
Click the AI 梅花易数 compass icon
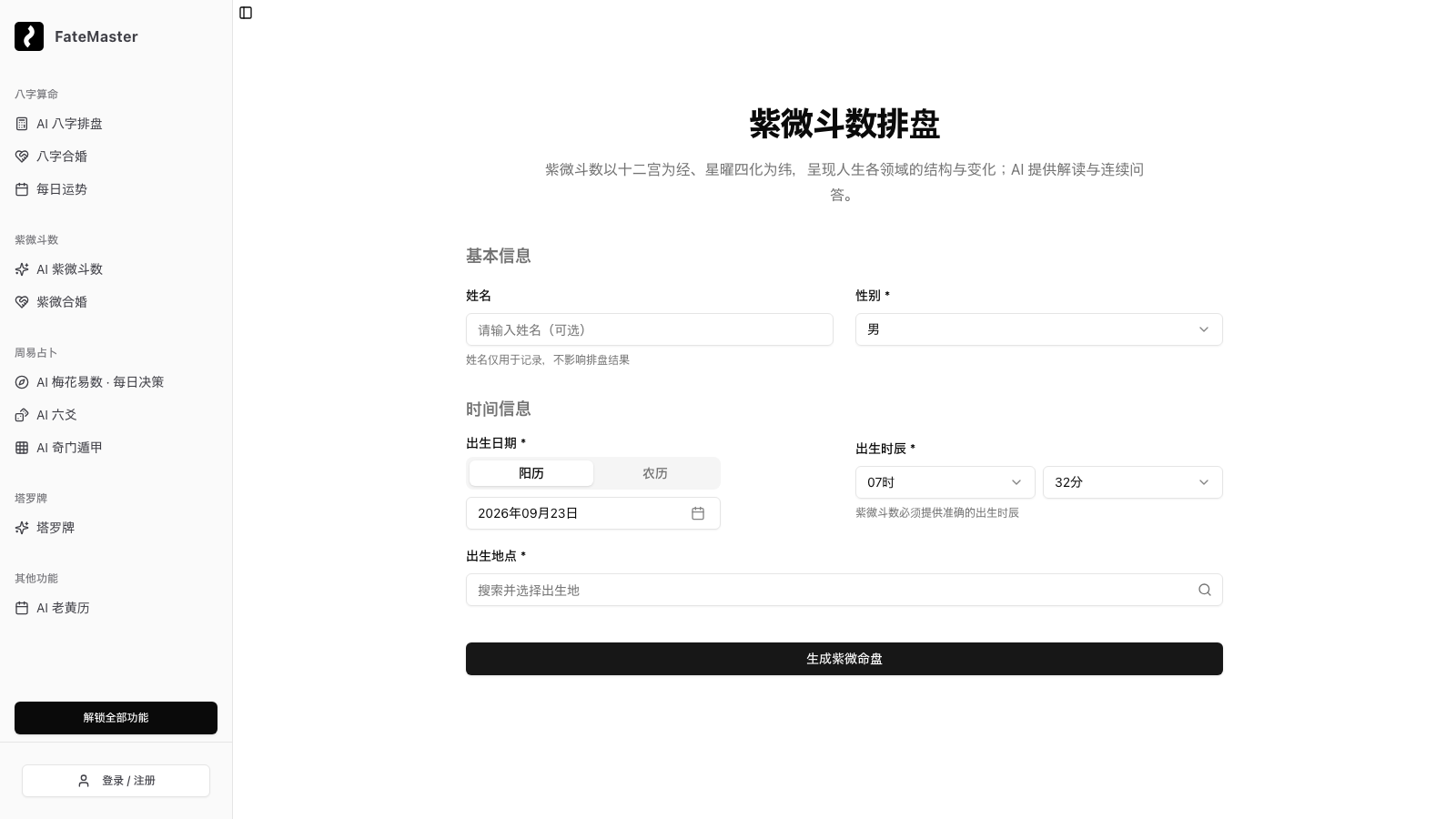tap(22, 382)
